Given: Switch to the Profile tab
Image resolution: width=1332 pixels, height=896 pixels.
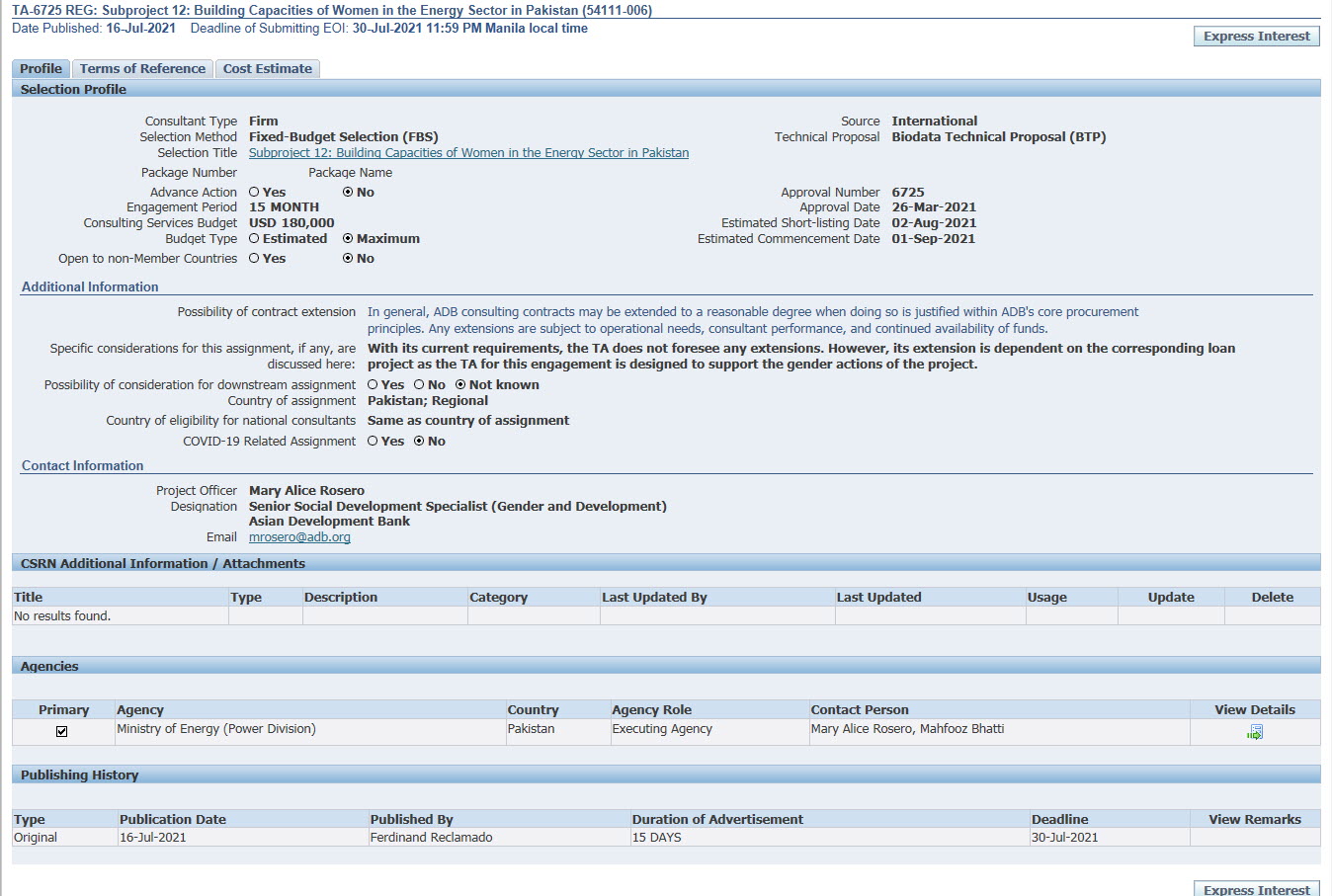Looking at the screenshot, I should tap(41, 69).
